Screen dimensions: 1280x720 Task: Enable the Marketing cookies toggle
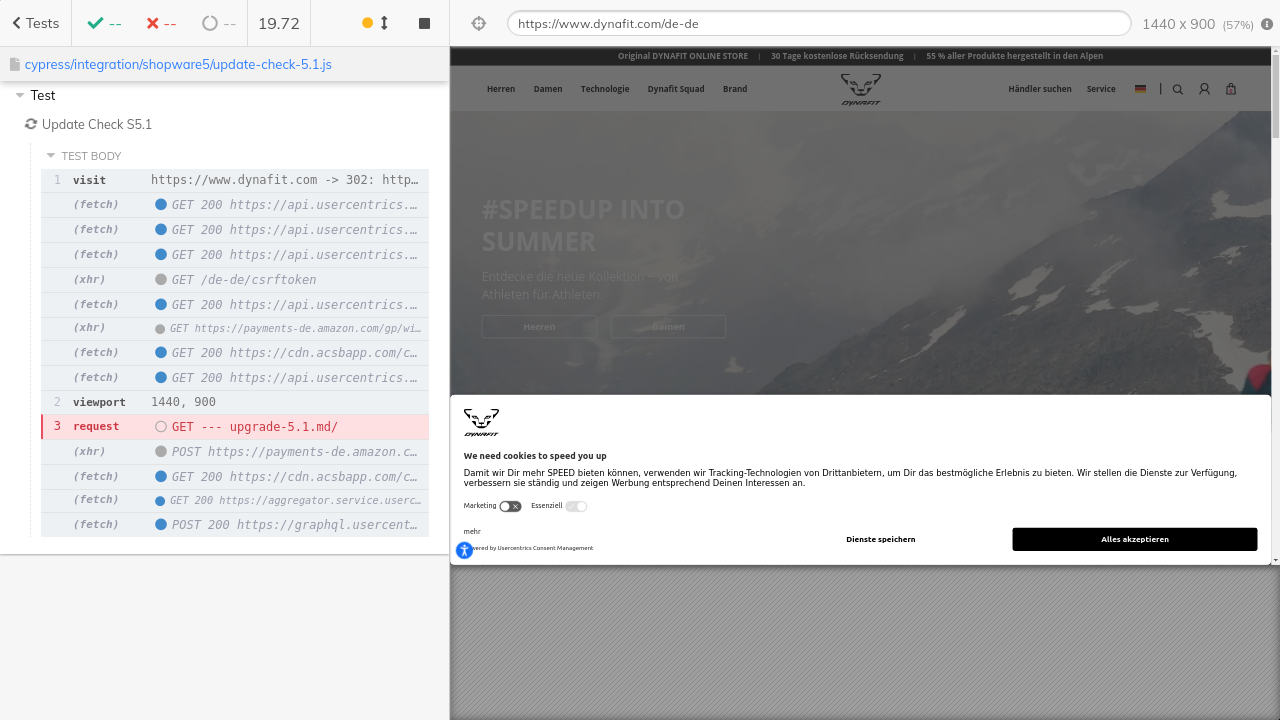(510, 506)
